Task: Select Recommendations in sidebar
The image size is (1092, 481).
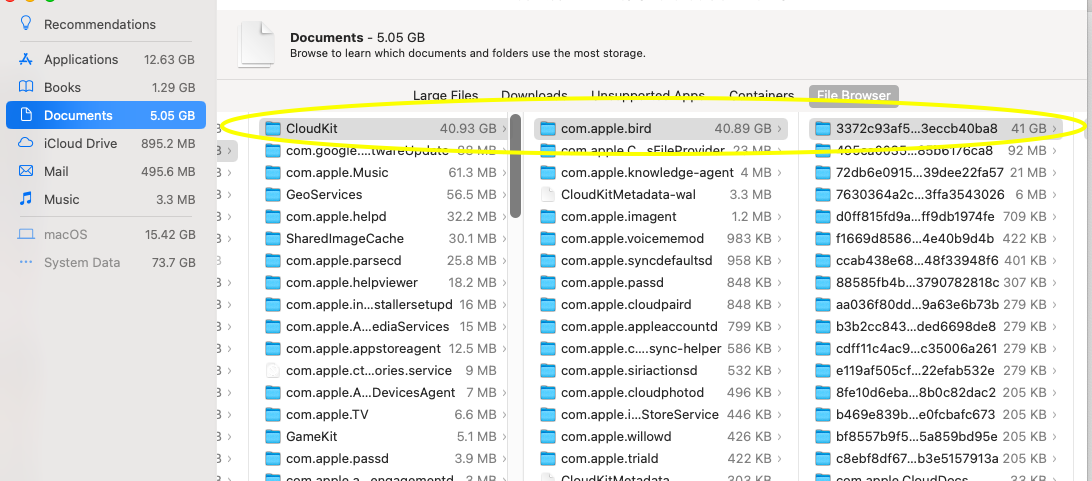Action: click(106, 24)
